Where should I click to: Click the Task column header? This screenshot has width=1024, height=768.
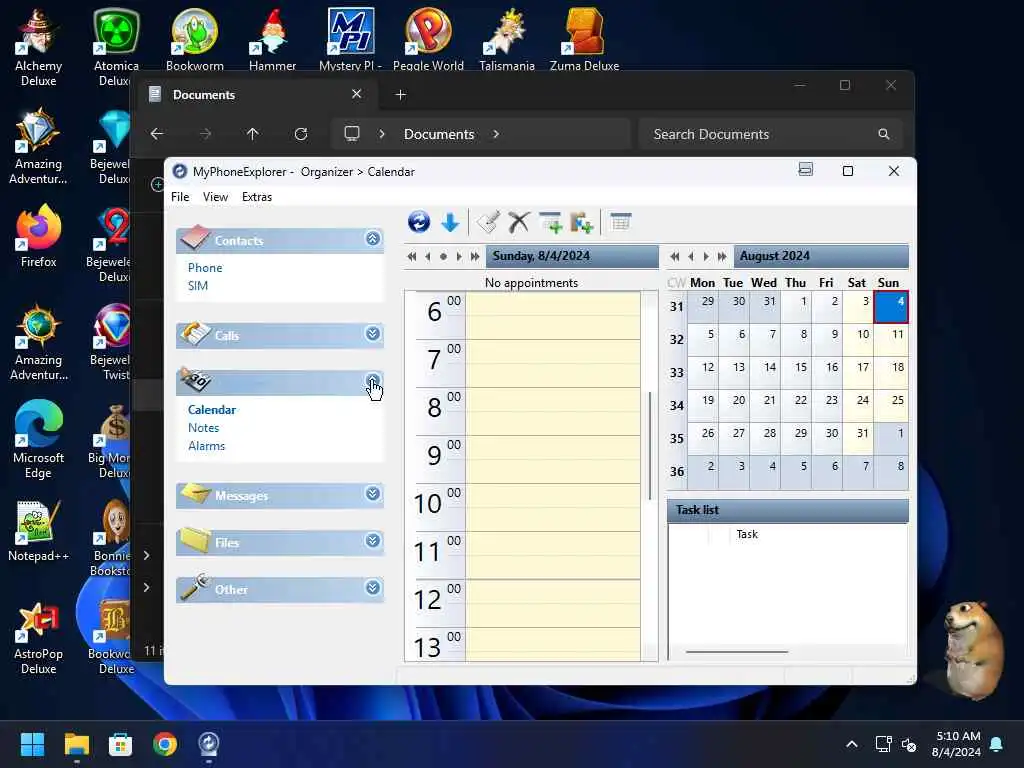[747, 534]
